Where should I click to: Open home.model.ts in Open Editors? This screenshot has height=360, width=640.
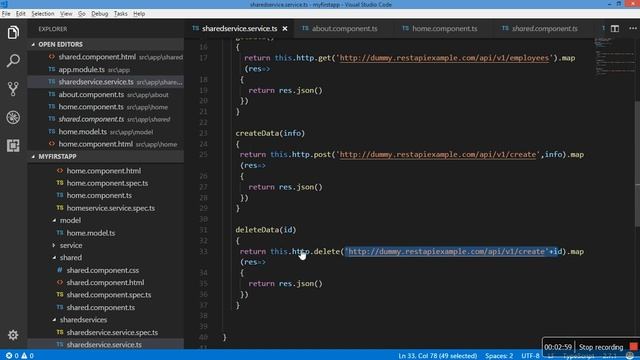[x=106, y=132]
